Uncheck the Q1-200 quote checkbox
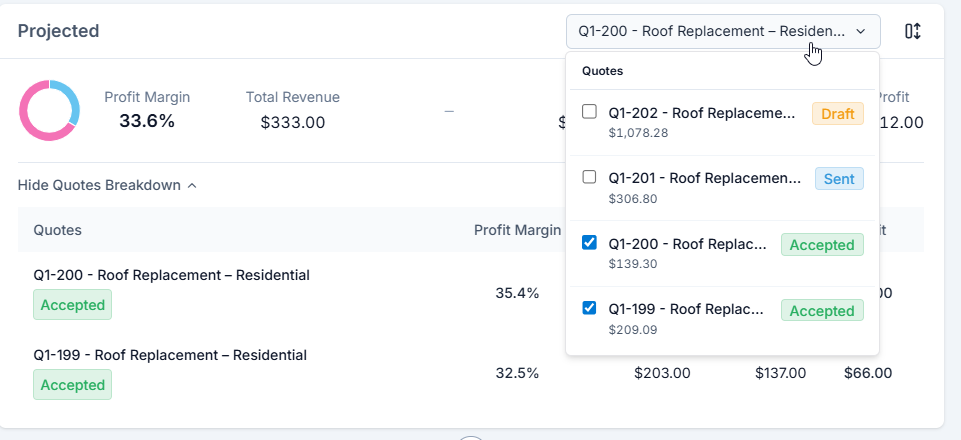This screenshot has width=961, height=440. coord(589,242)
